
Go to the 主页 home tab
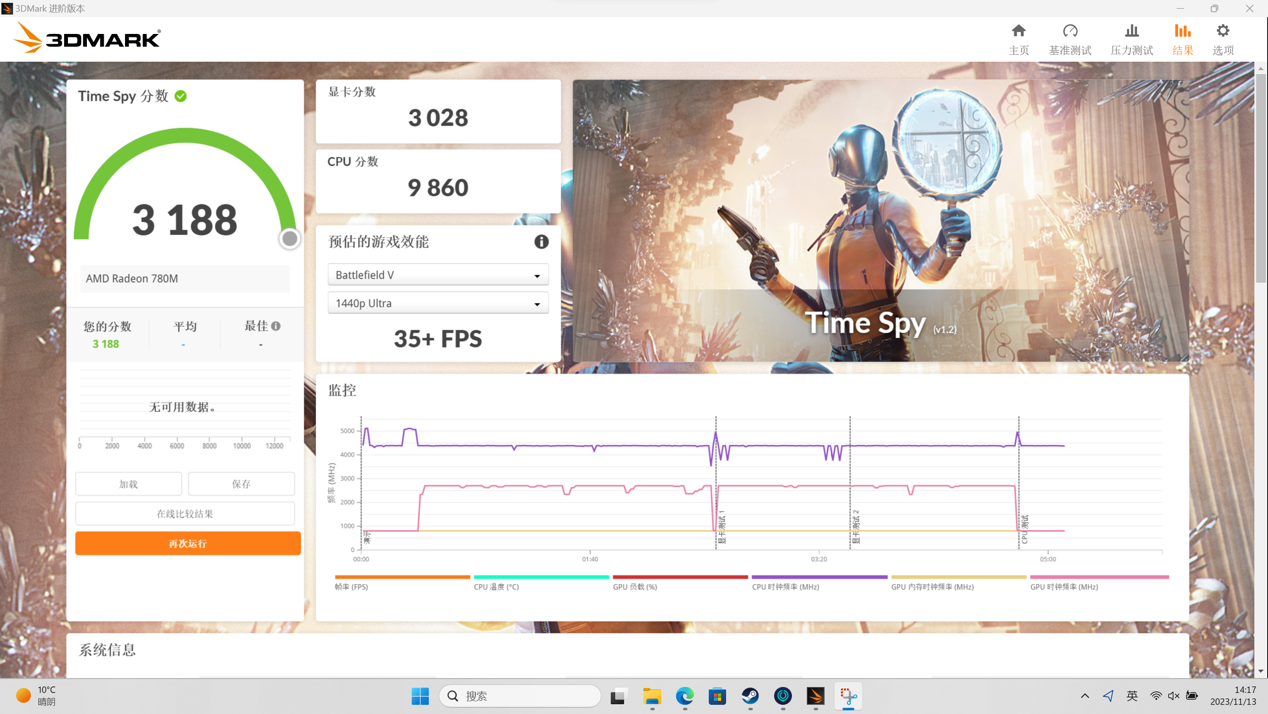[1018, 39]
